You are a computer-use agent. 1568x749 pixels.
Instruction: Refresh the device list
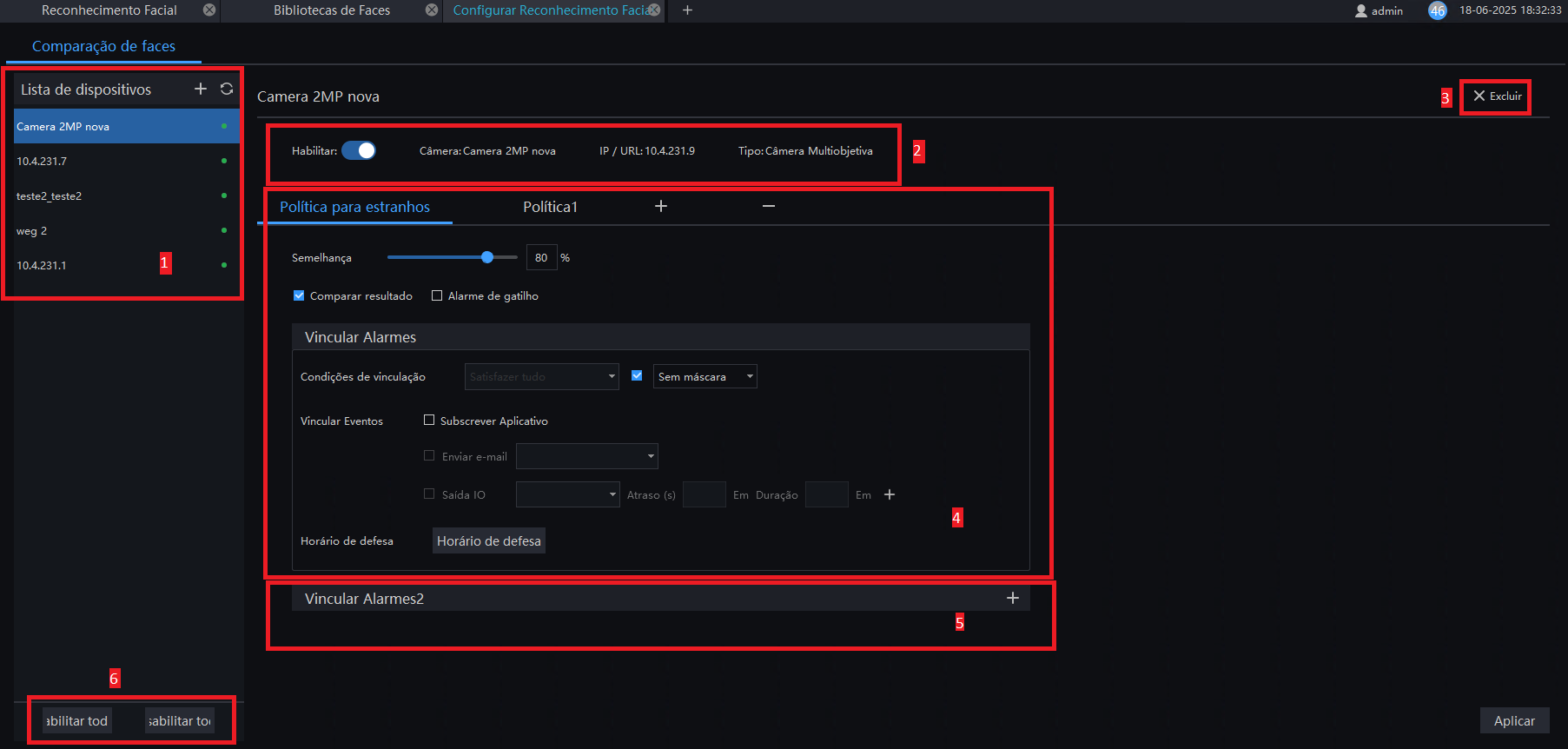tap(227, 89)
